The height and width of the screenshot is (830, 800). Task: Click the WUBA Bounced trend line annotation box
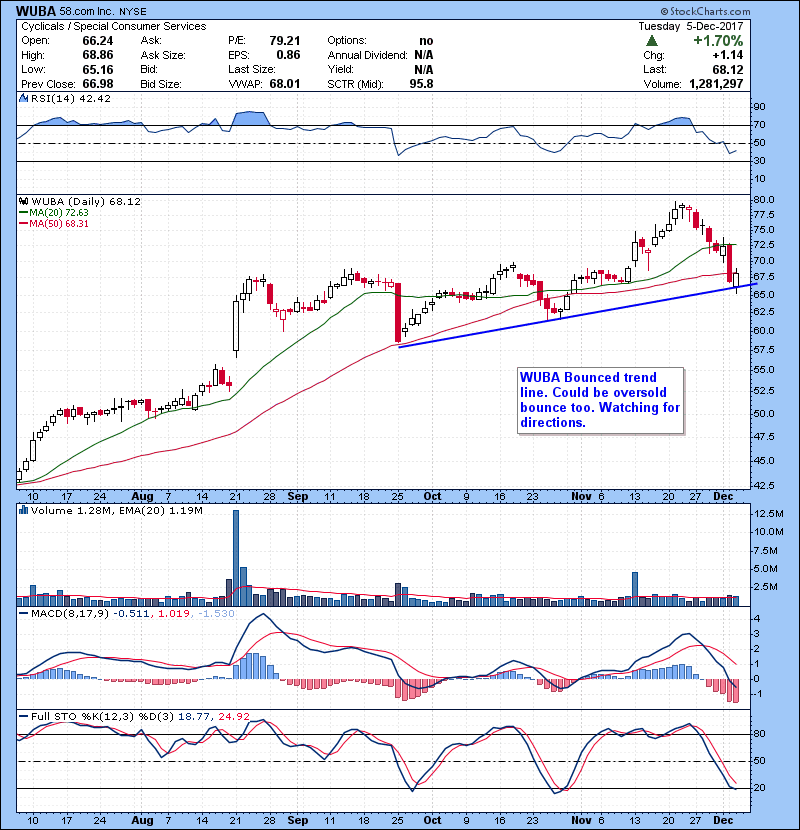(x=600, y=401)
